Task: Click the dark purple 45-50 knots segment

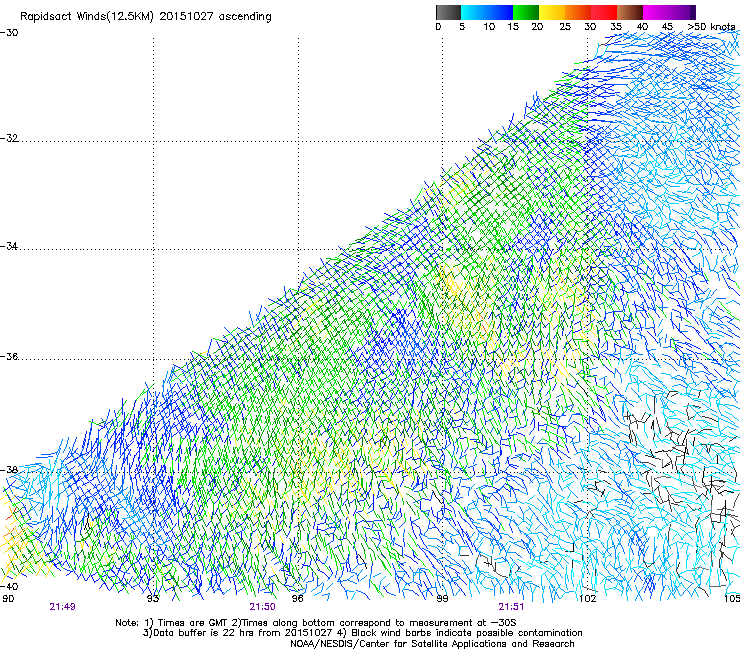Action: [682, 12]
